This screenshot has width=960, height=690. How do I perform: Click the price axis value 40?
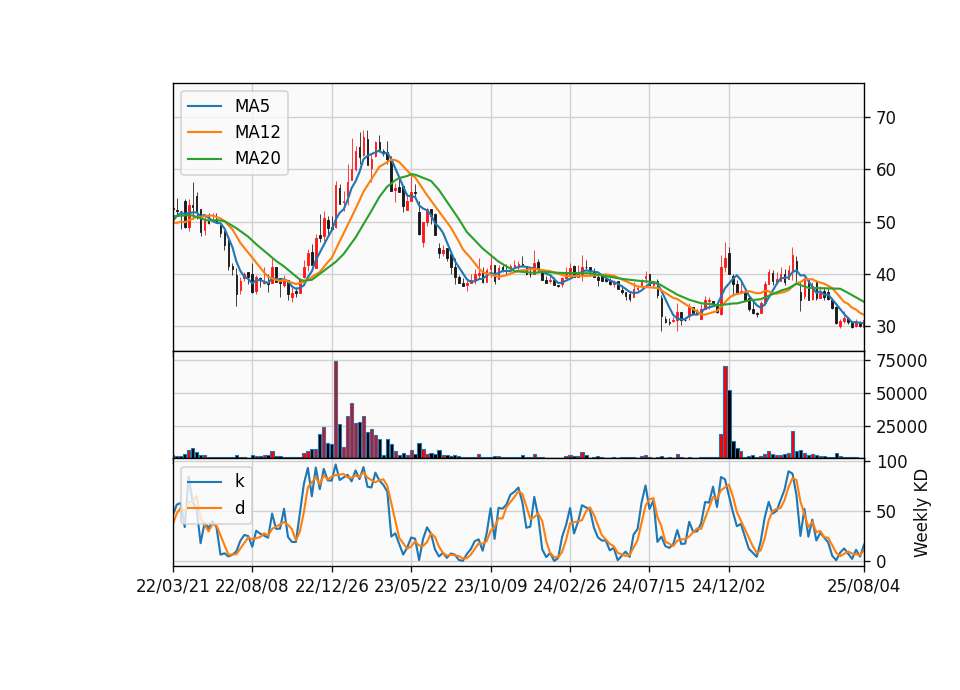coord(885,275)
